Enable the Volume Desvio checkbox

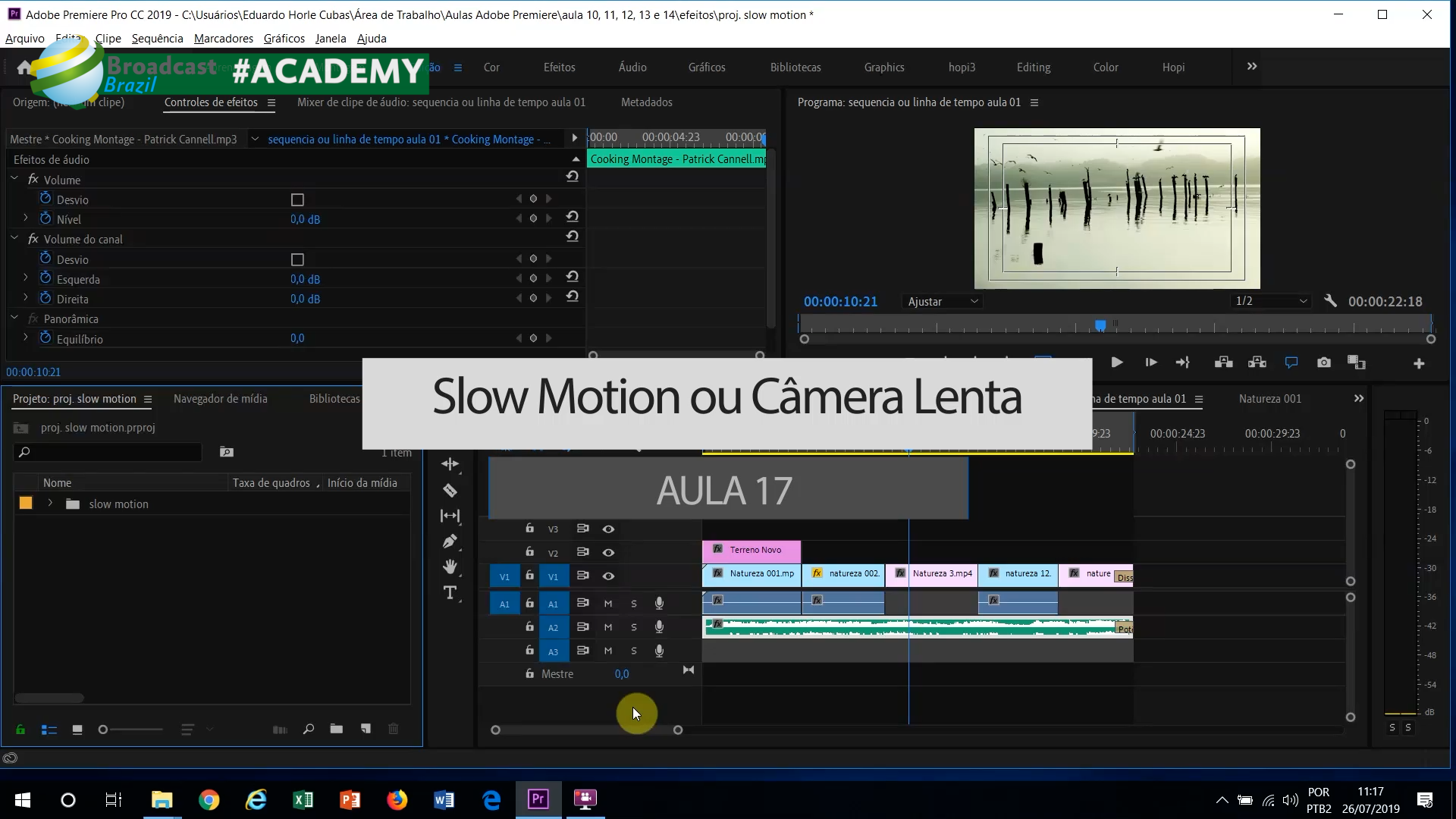pyautogui.click(x=297, y=200)
